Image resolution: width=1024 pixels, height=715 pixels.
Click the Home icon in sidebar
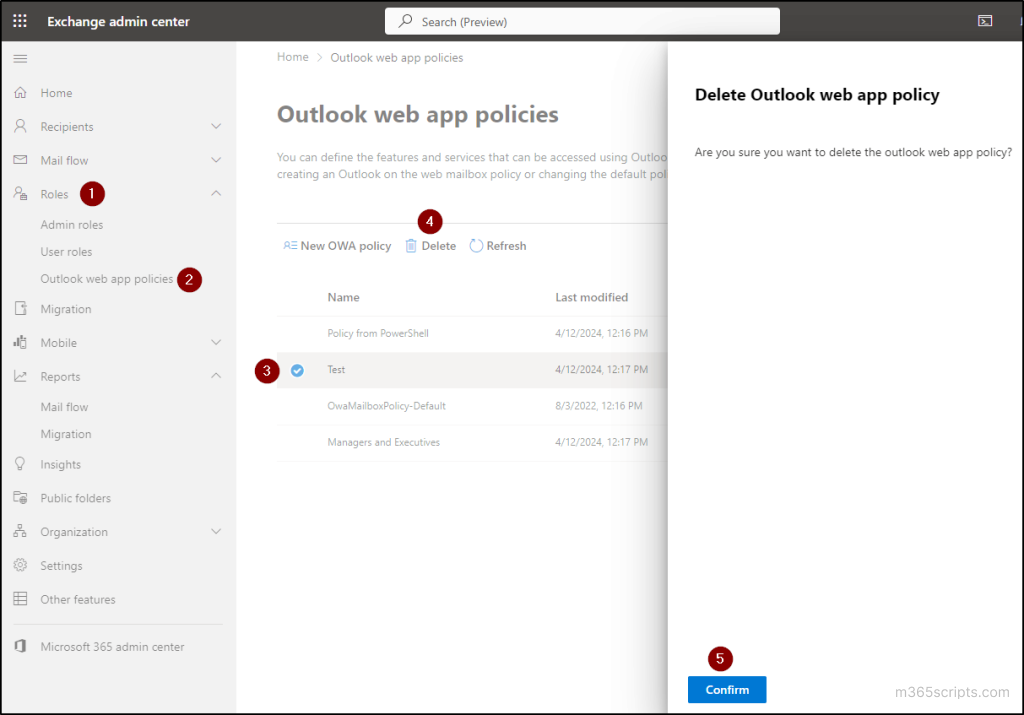[x=21, y=92]
